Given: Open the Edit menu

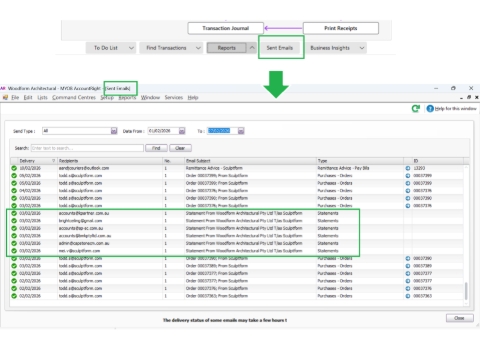Looking at the screenshot, I should tap(28, 97).
